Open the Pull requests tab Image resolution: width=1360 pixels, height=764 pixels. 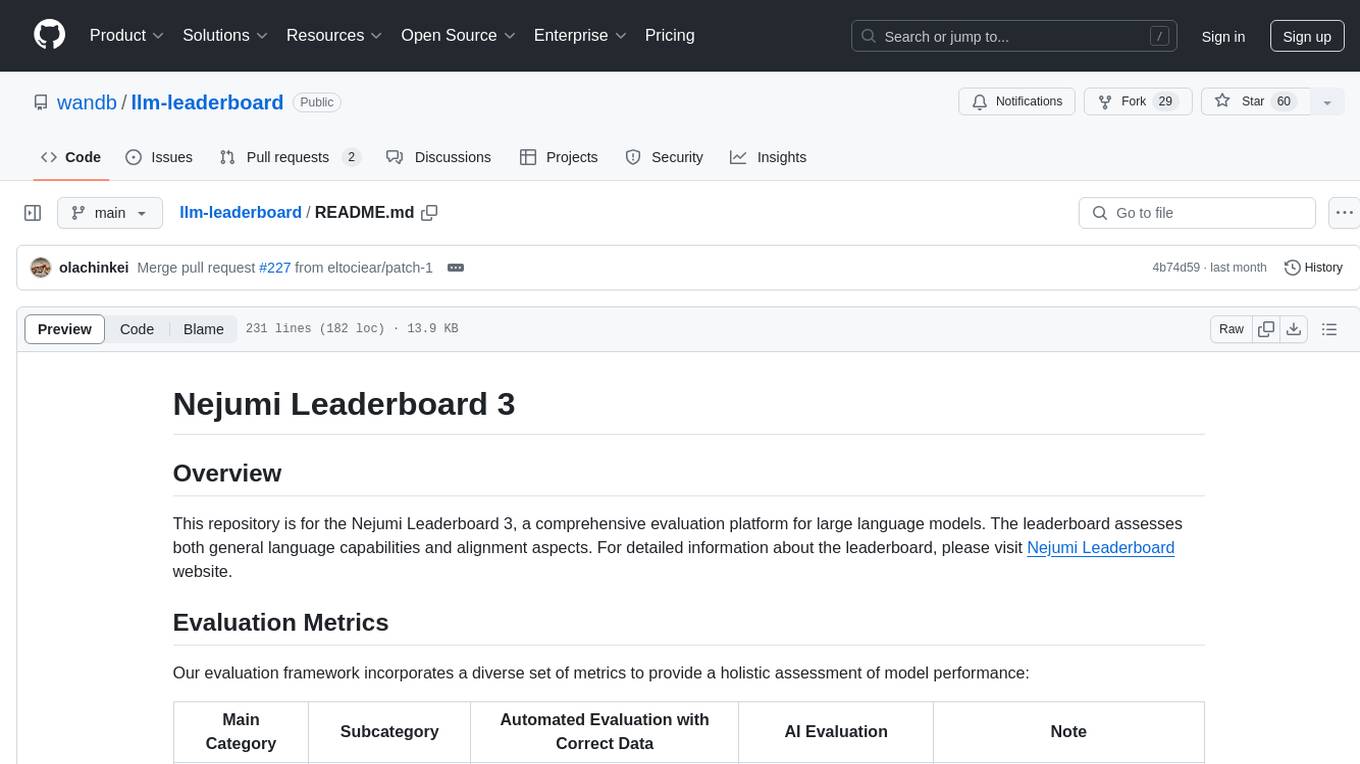click(289, 157)
